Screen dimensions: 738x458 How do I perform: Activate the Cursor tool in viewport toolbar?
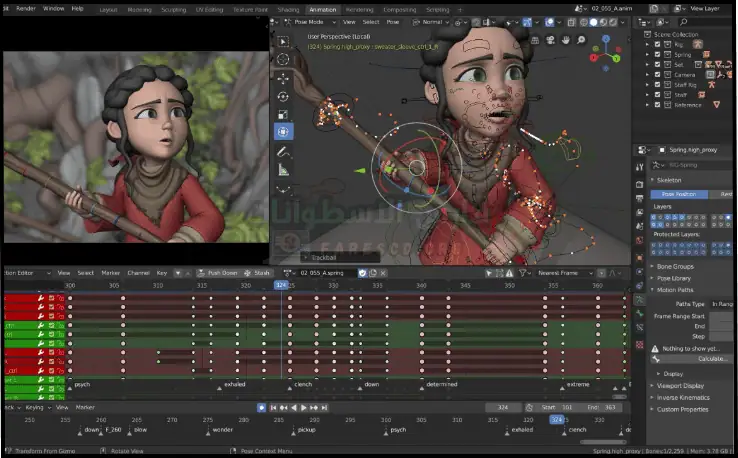click(x=283, y=59)
